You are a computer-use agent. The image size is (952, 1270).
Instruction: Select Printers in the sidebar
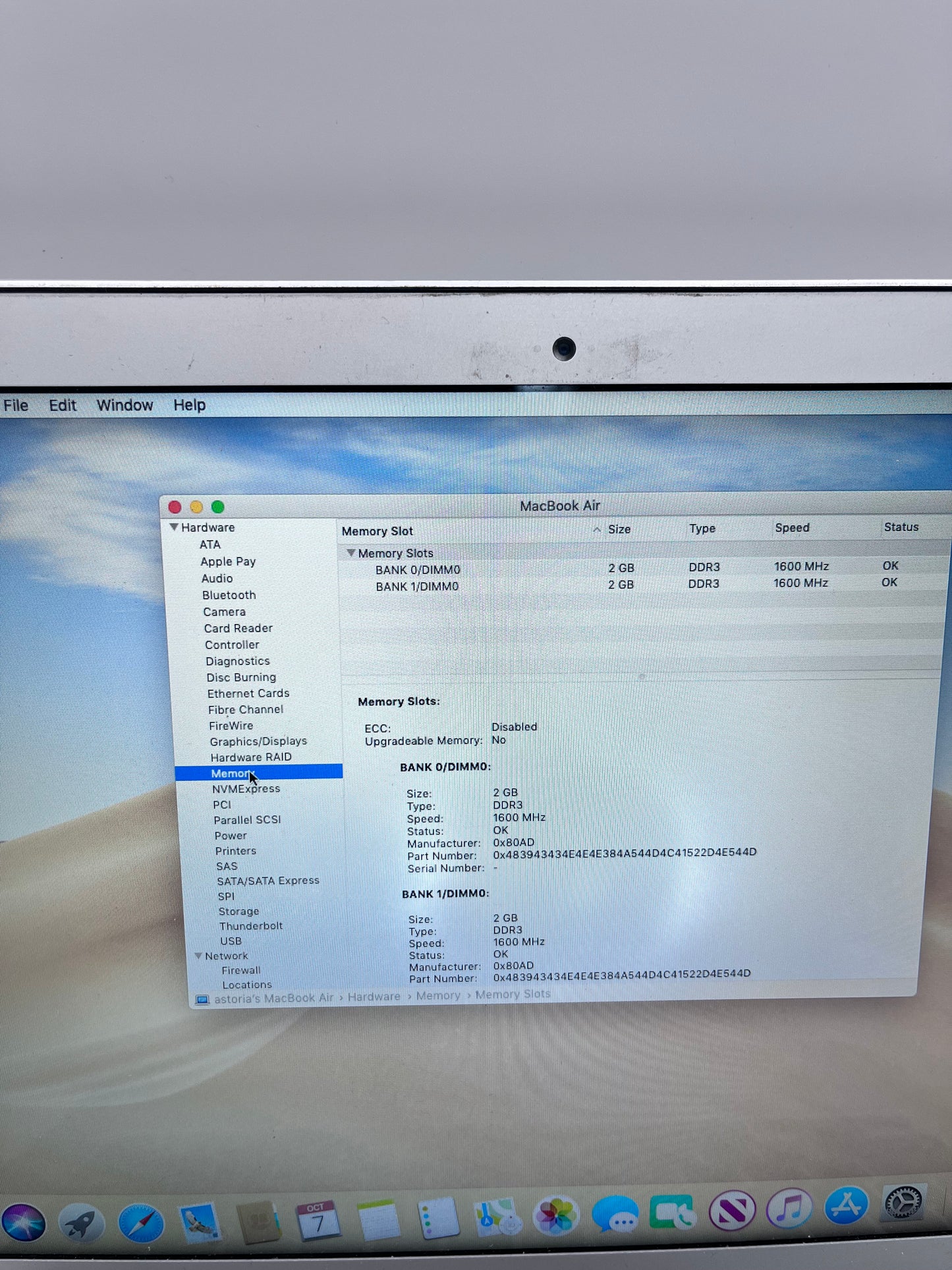coord(235,851)
